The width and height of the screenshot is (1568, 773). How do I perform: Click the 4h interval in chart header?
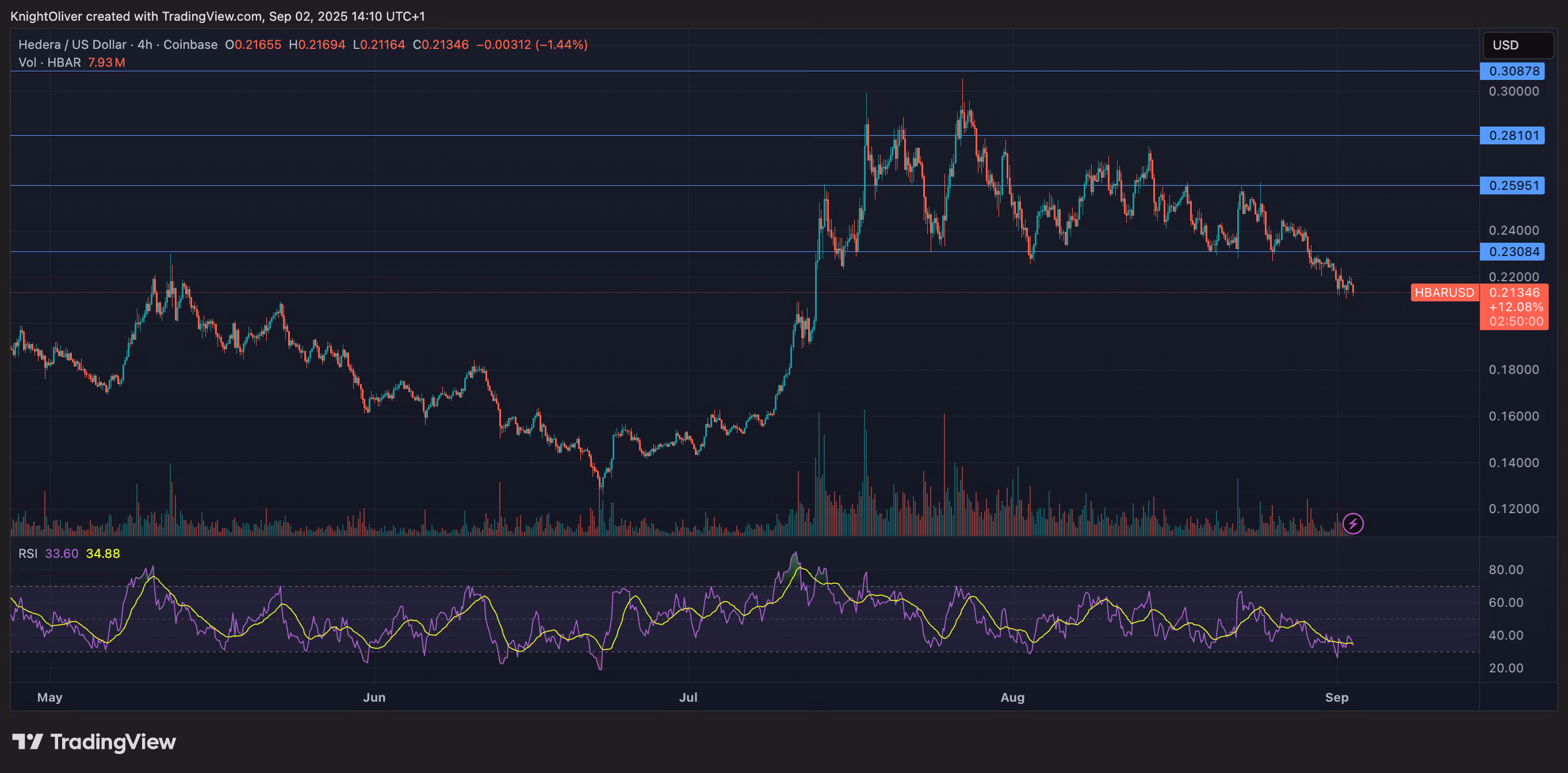coord(145,44)
